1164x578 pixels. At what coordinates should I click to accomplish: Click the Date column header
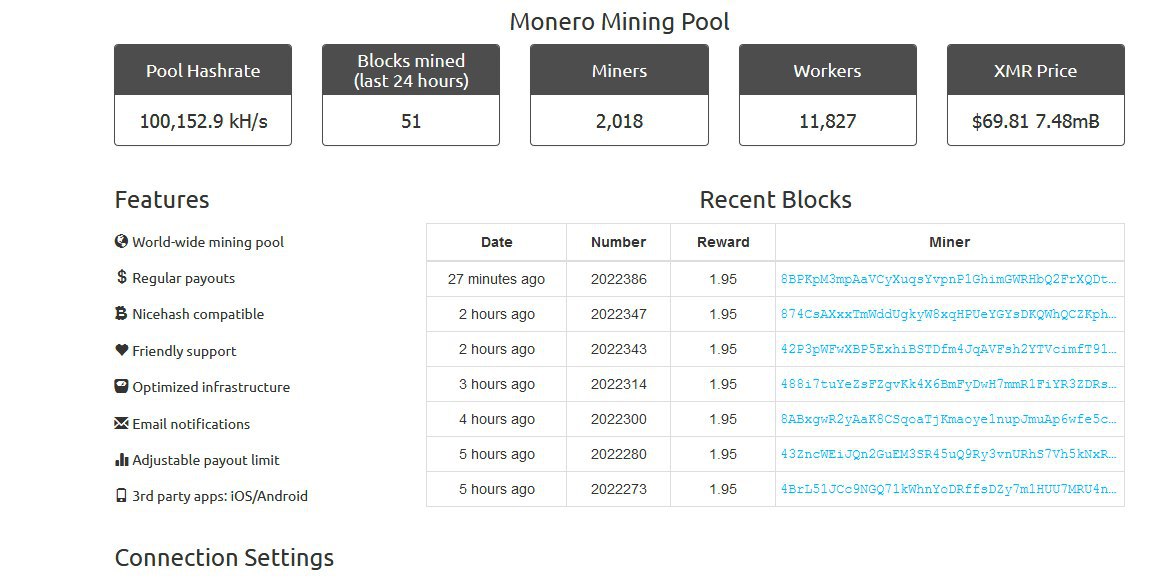496,242
